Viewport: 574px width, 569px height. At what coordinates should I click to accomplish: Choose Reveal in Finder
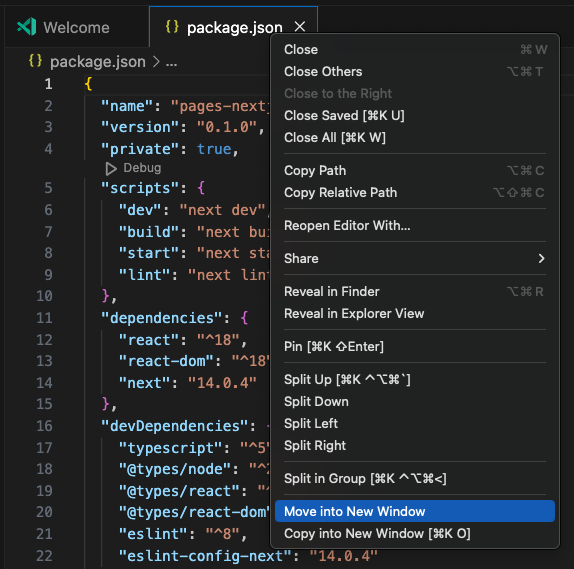415,291
